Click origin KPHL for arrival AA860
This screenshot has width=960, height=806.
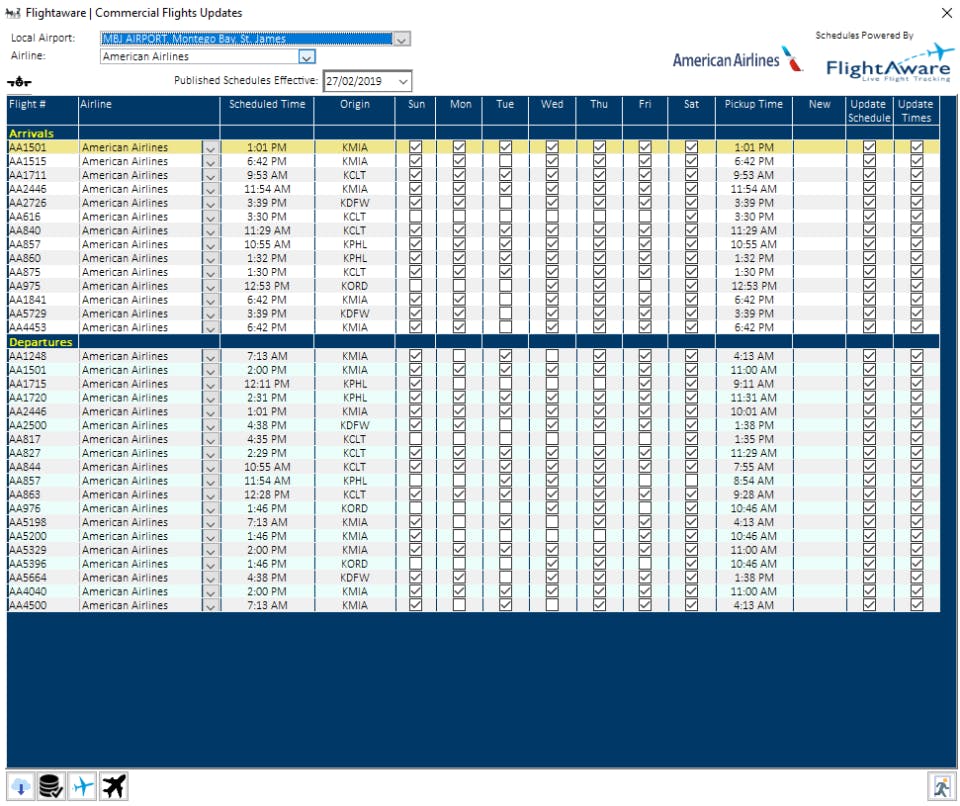point(355,258)
